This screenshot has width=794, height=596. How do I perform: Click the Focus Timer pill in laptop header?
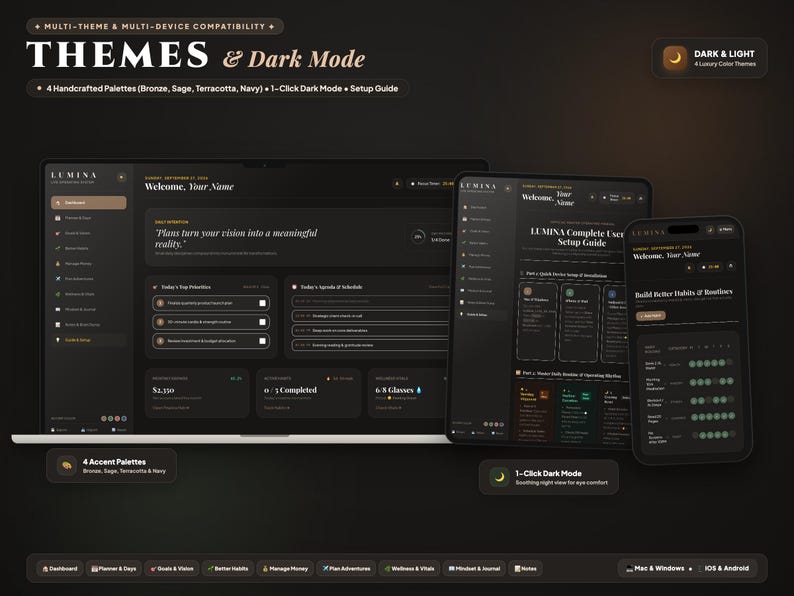(430, 183)
